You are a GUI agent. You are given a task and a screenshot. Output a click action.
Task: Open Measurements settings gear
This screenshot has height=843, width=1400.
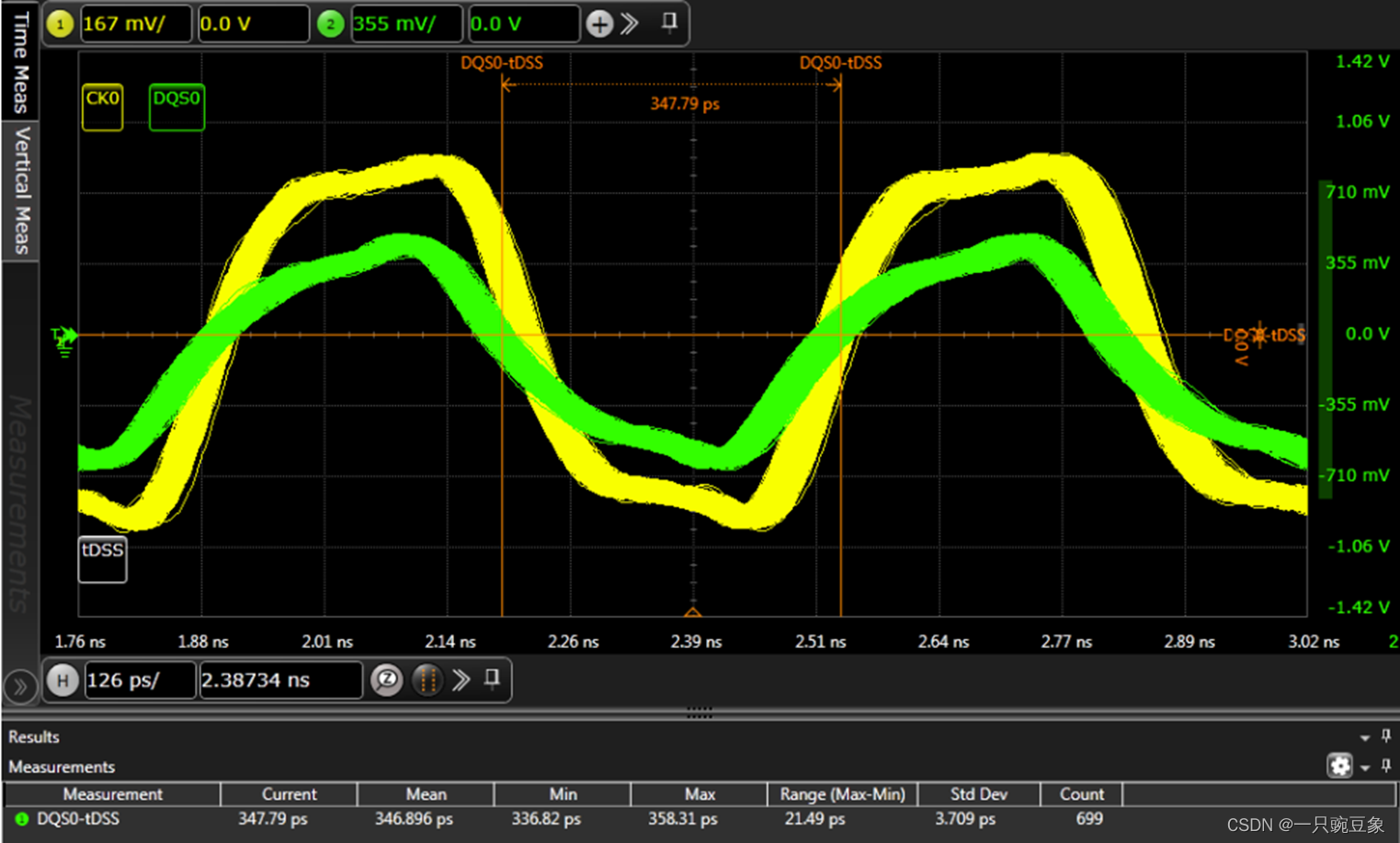pyautogui.click(x=1339, y=765)
